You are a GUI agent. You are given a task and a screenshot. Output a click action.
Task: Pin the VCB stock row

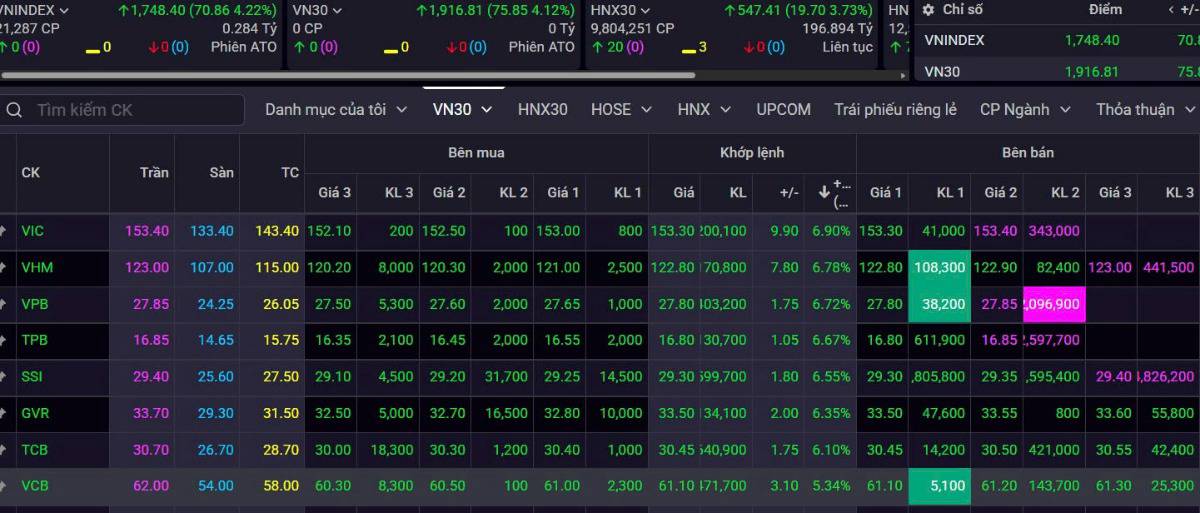(x=3, y=486)
